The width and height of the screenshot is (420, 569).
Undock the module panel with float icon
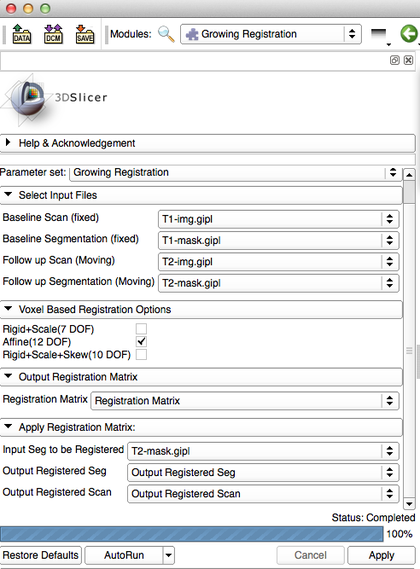coord(395,60)
